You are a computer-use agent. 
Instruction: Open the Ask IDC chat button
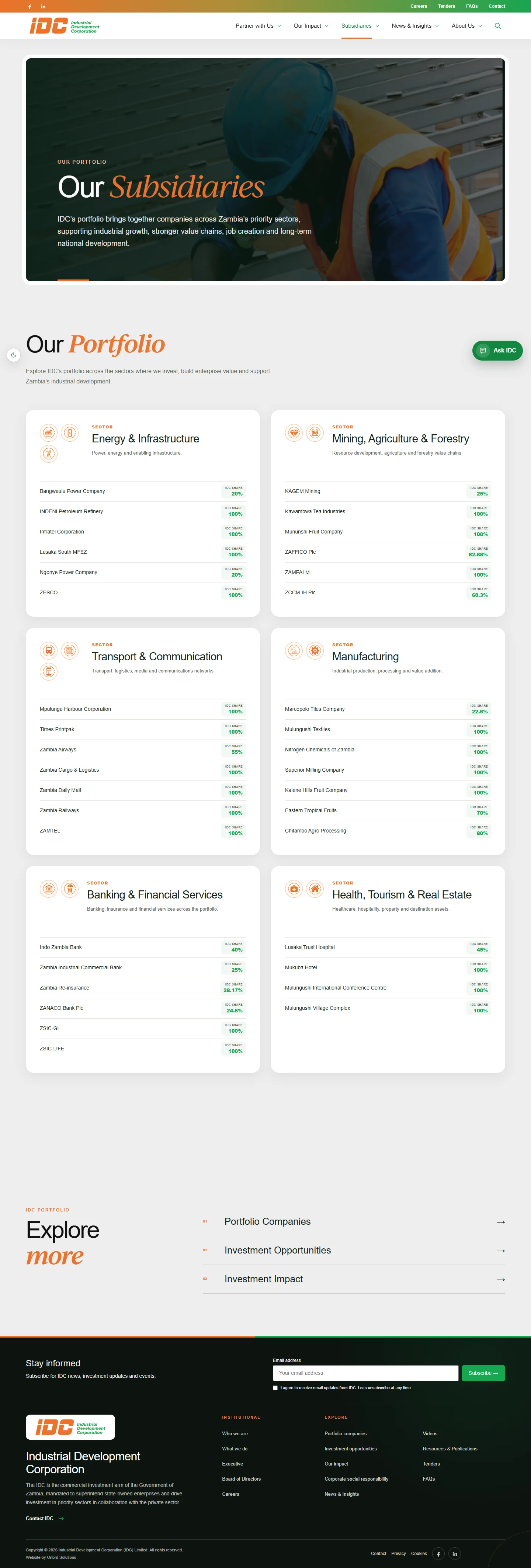[x=497, y=351]
